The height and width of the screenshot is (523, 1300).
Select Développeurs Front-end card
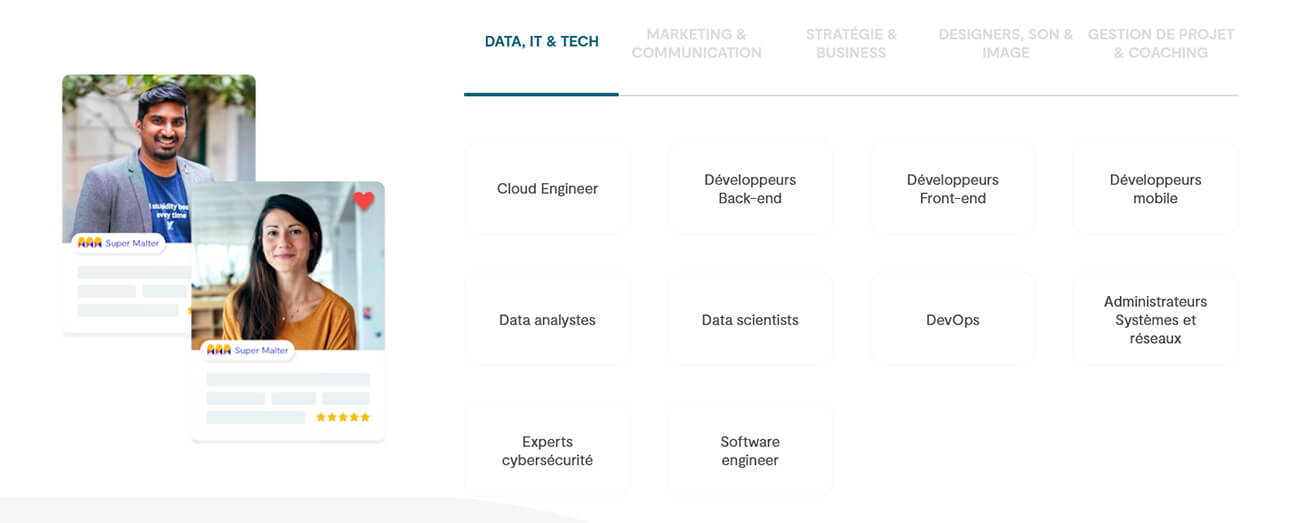[952, 189]
